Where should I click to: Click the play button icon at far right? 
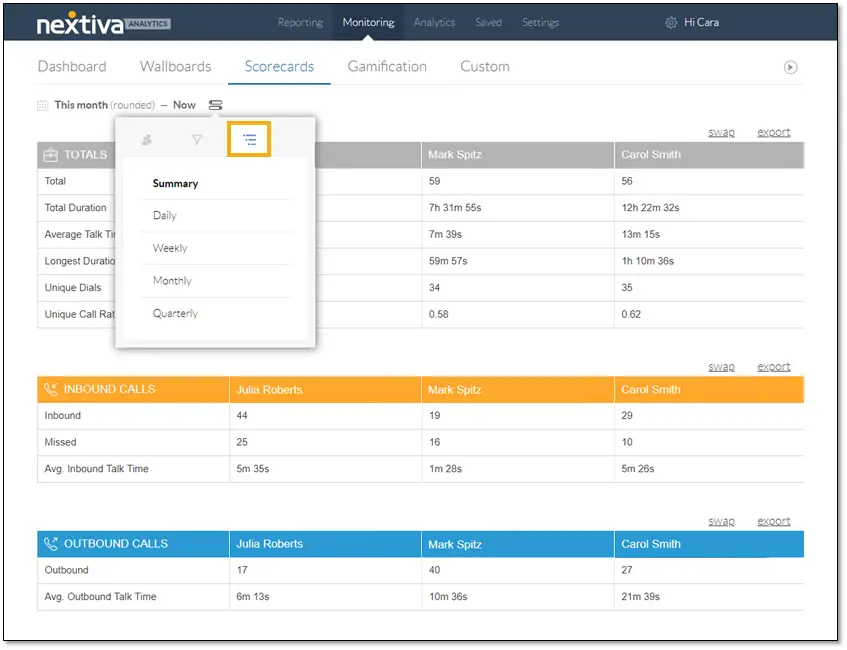point(790,68)
